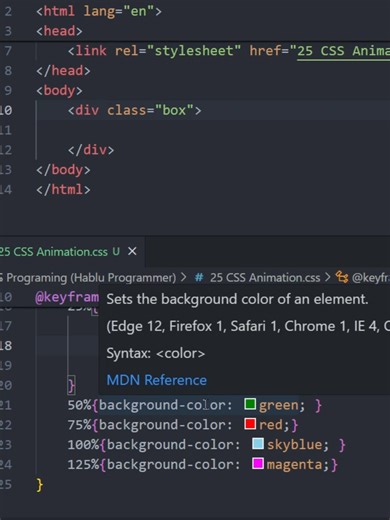The image size is (390, 520).
Task: Open breadcrumb '25 CSS Animation.css'
Action: (x=265, y=278)
